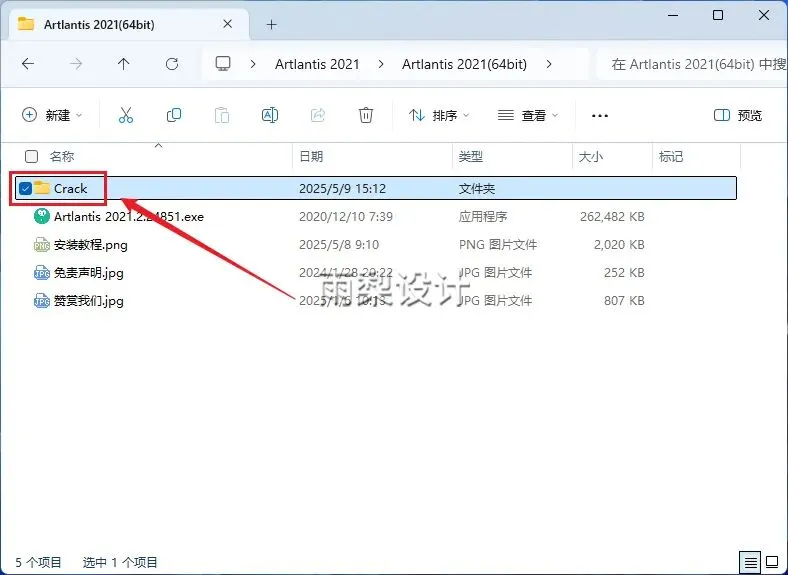788x575 pixels.
Task: Click the 文件夹 type cell
Action: (x=476, y=188)
